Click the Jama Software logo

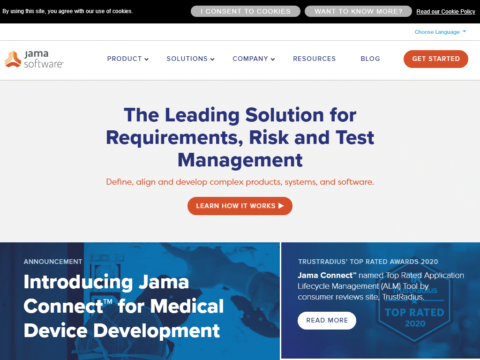coord(34,59)
